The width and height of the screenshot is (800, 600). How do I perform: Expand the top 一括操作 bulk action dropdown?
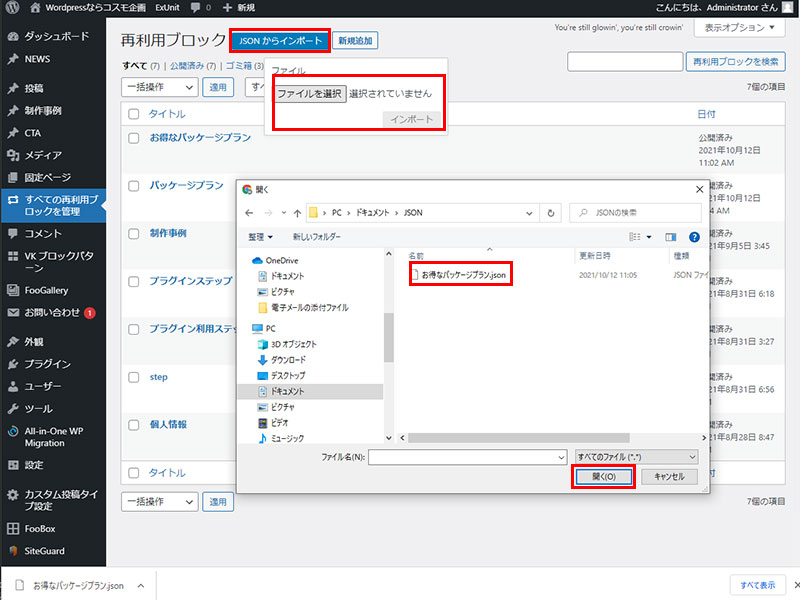[159, 87]
